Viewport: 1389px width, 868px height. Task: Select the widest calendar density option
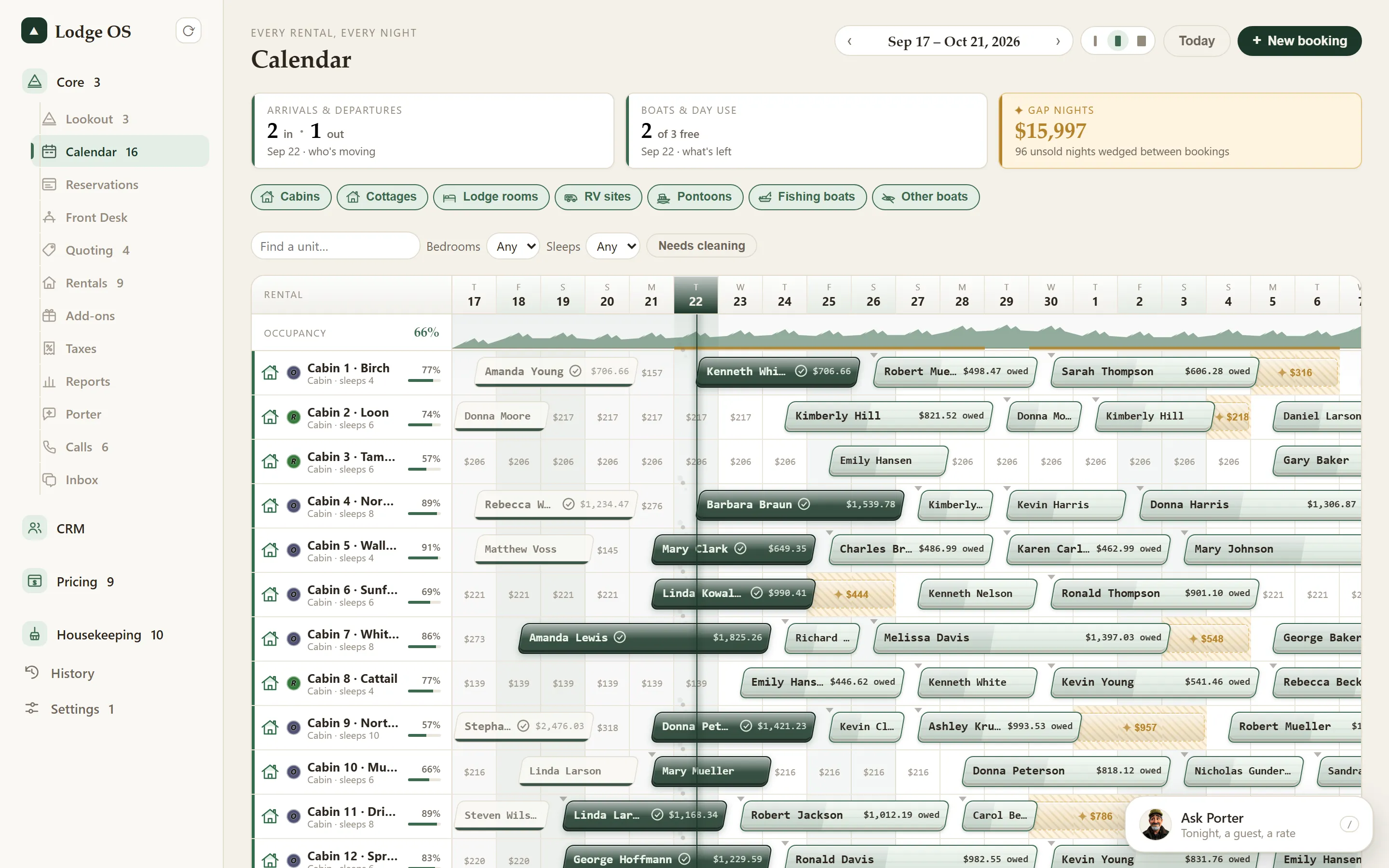pos(1141,41)
